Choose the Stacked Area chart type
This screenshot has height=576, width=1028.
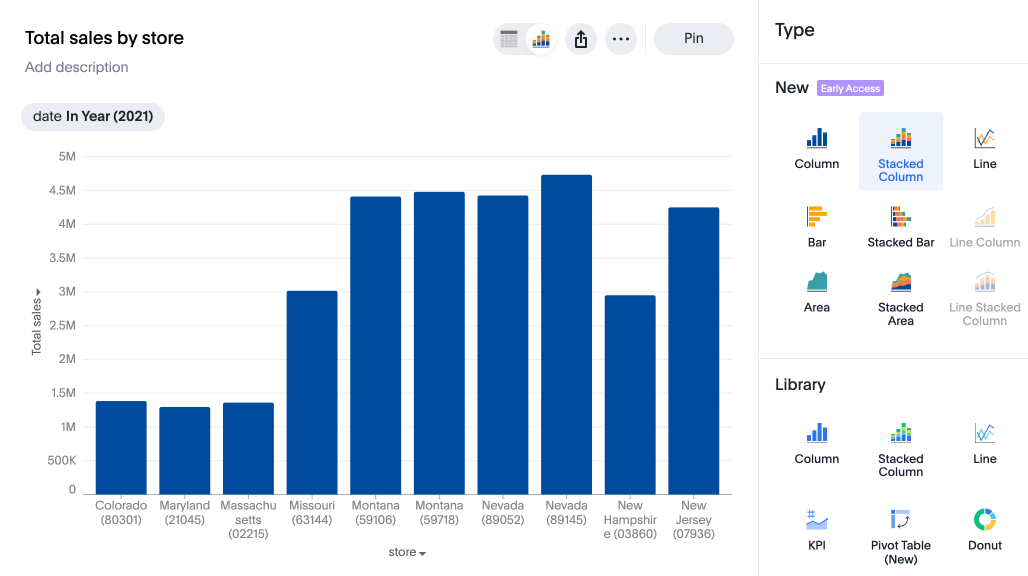coord(900,293)
